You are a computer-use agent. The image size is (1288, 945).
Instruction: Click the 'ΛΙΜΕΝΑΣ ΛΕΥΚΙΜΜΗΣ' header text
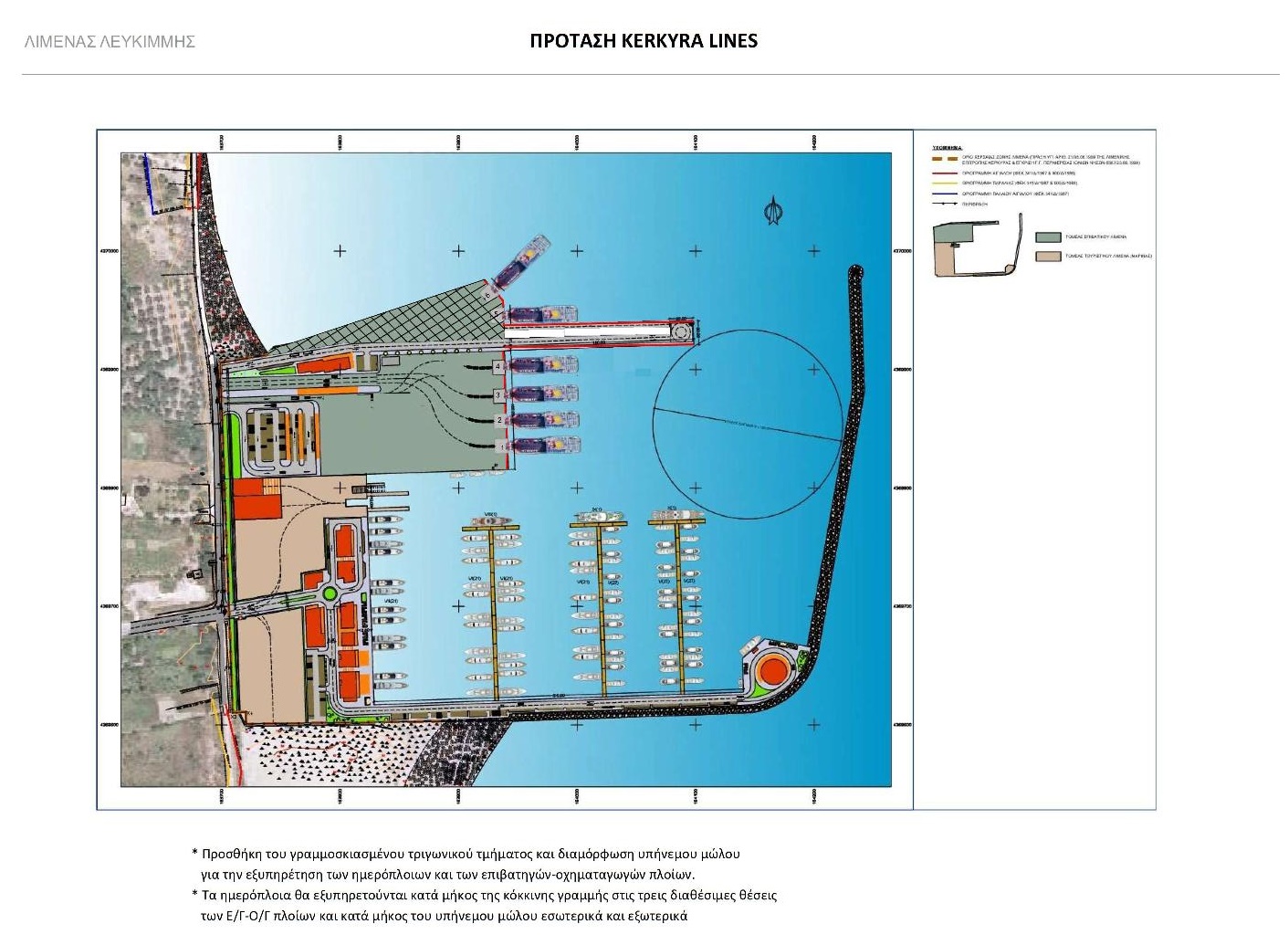tap(110, 42)
